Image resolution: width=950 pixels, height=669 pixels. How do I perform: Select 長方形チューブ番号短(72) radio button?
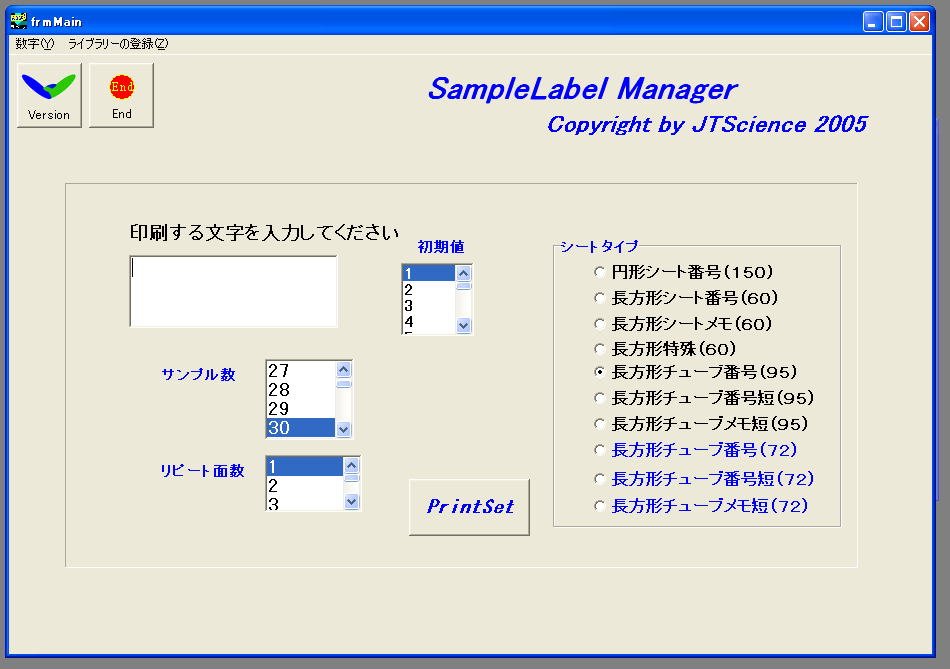[600, 479]
